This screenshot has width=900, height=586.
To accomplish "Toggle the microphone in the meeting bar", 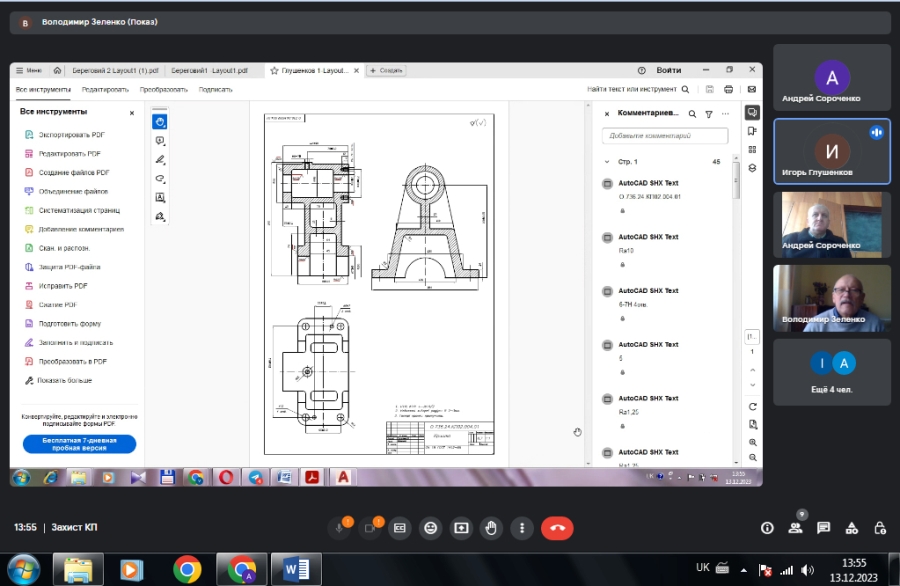I will (340, 527).
